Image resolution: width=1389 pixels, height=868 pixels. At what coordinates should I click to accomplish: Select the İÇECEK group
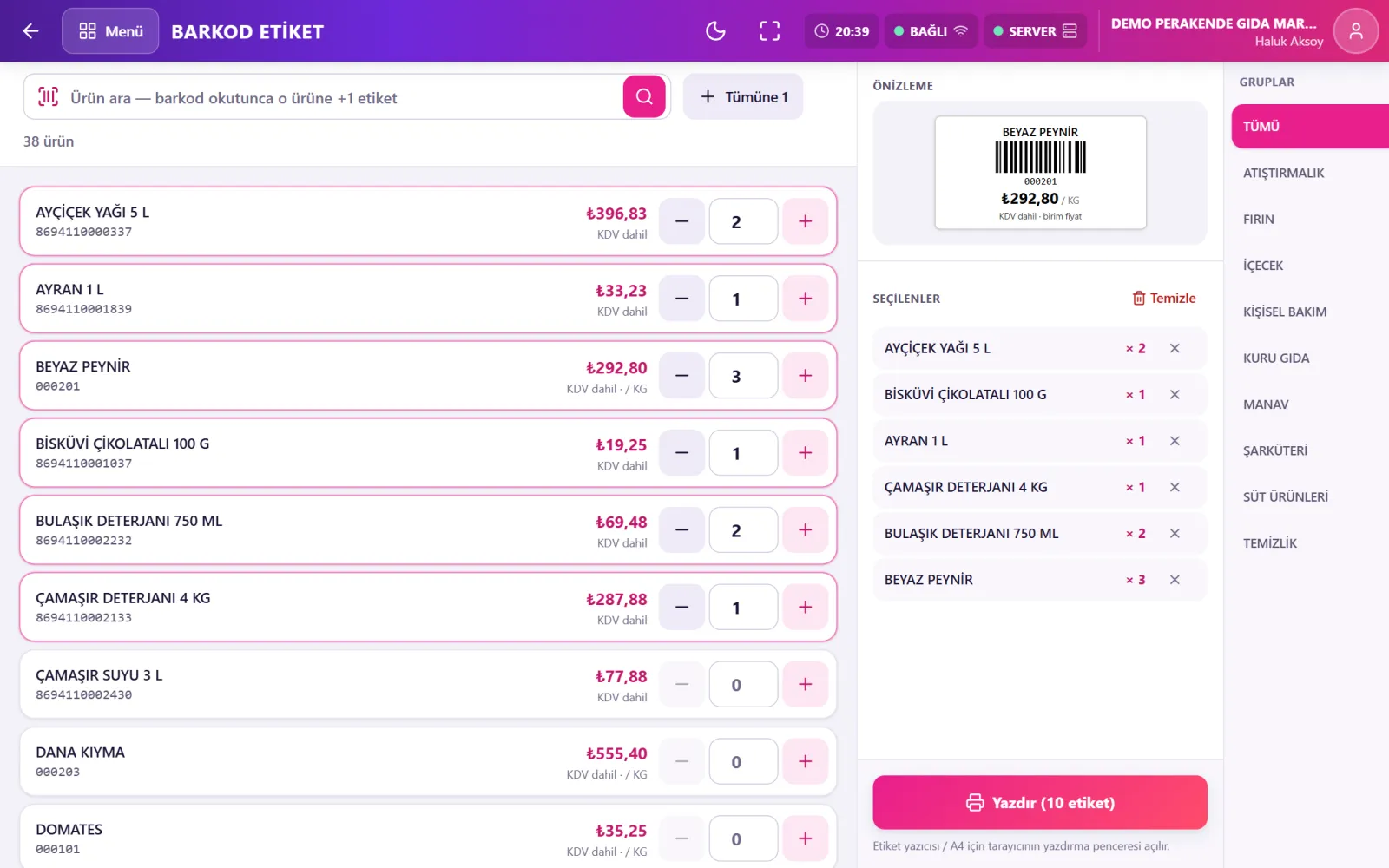[x=1310, y=266]
